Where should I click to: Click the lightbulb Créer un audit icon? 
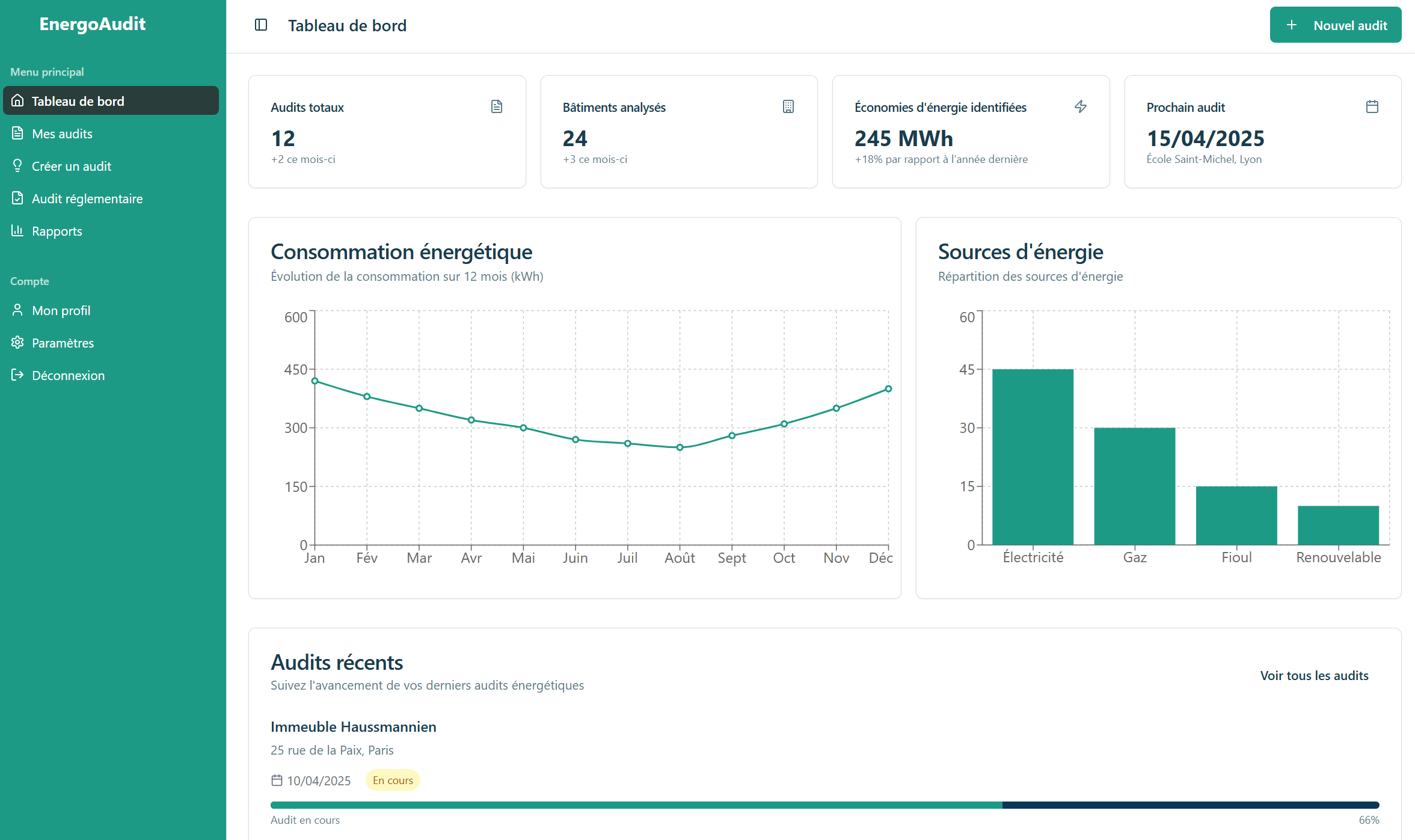click(x=17, y=166)
